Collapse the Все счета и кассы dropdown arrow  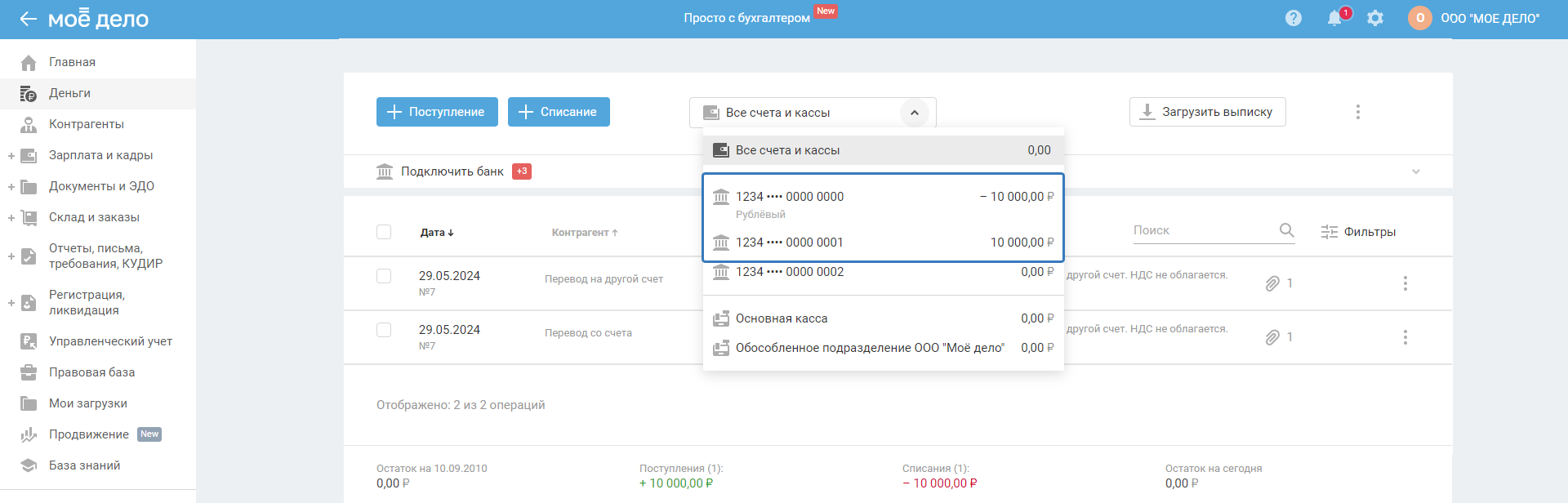click(x=915, y=113)
